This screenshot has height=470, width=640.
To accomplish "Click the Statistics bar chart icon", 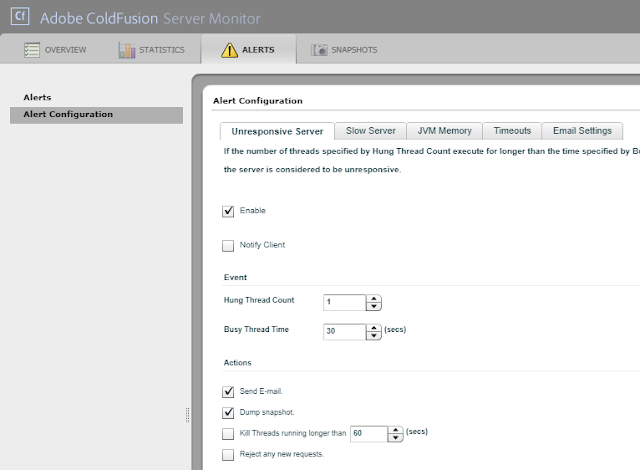I will (126, 50).
